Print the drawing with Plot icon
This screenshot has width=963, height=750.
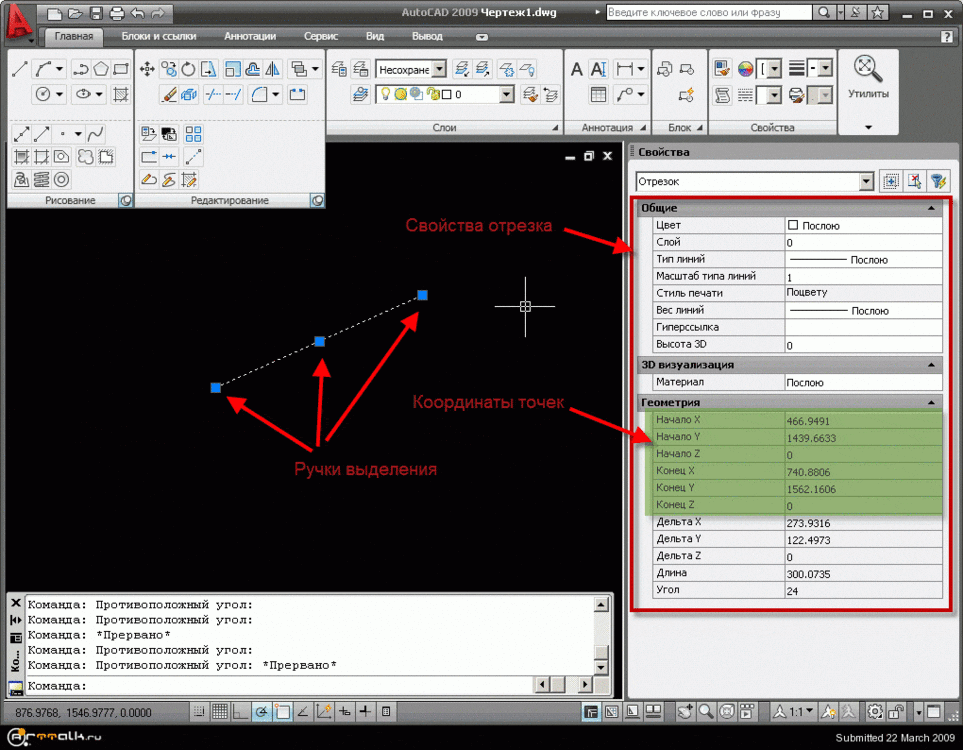(117, 13)
